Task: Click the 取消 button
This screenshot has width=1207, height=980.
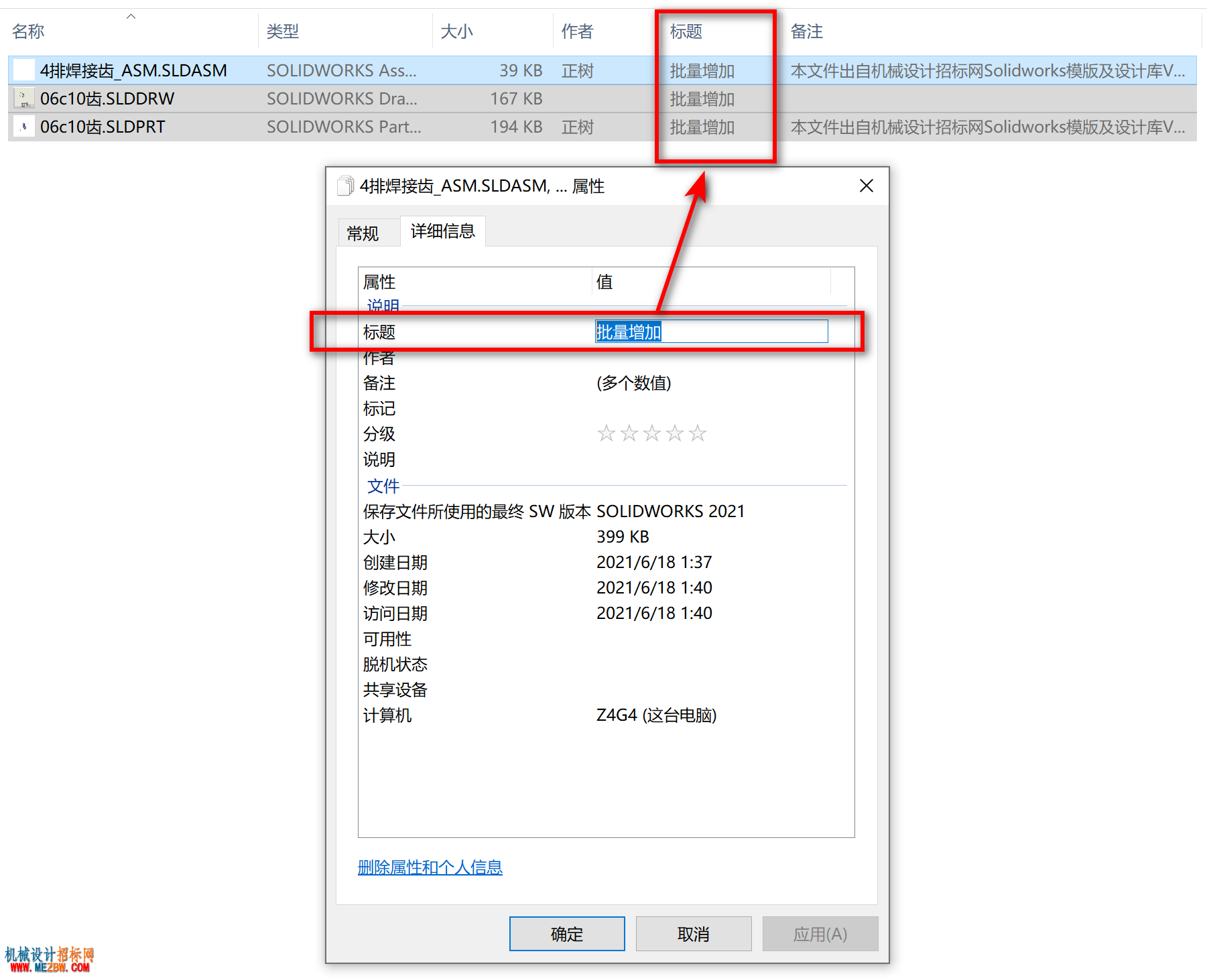Action: (694, 934)
